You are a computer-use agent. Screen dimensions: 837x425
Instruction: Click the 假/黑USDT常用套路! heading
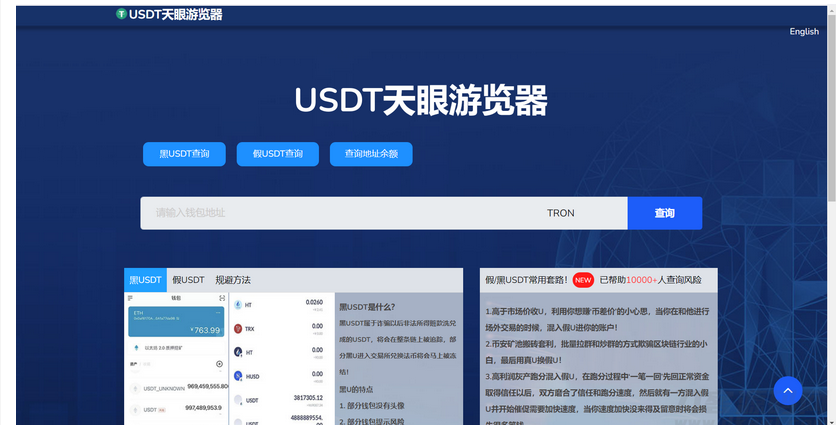coord(526,280)
